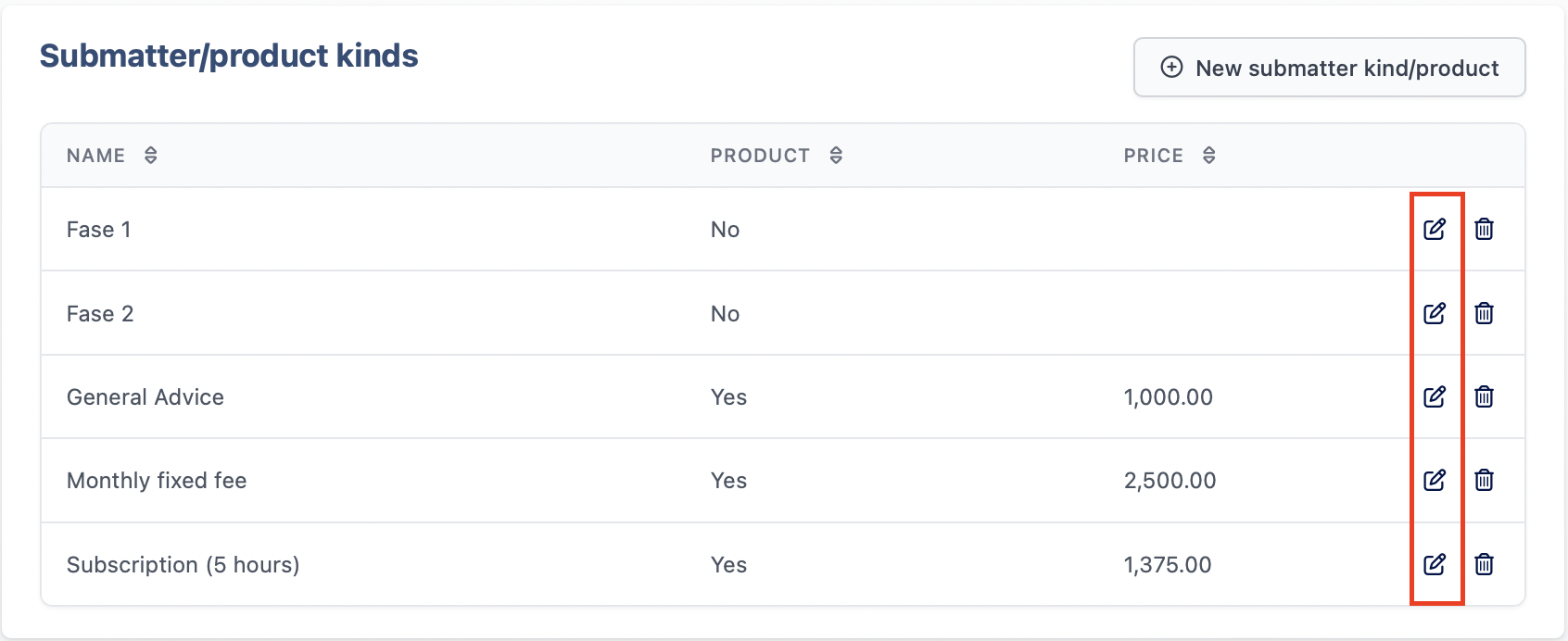Click the 1,375.00 price cell
This screenshot has height=641, width=1568.
[x=1168, y=565]
